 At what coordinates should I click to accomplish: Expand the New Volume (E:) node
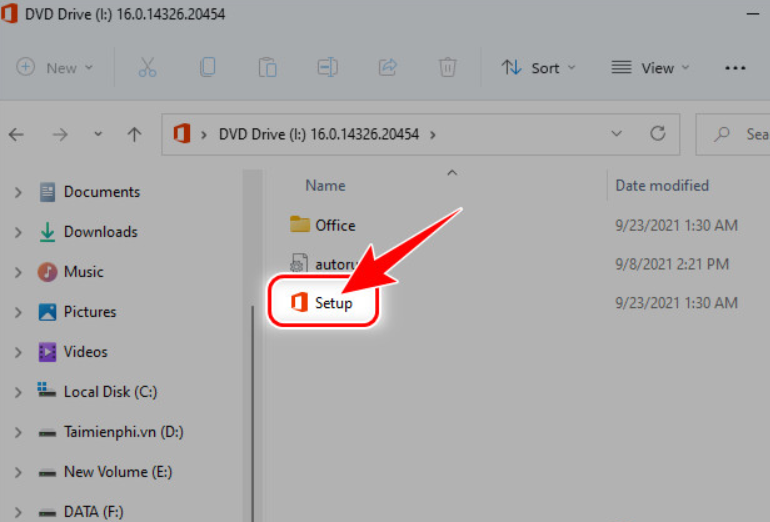(18, 472)
